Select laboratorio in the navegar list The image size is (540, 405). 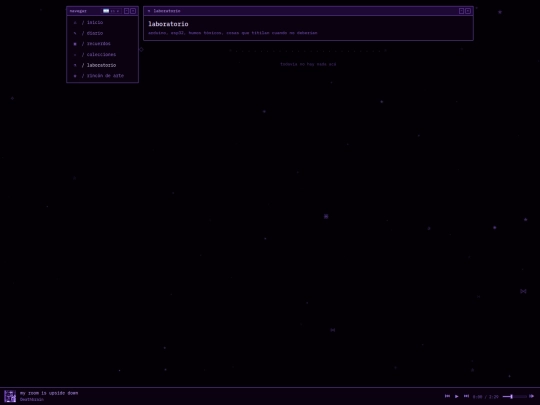102,65
